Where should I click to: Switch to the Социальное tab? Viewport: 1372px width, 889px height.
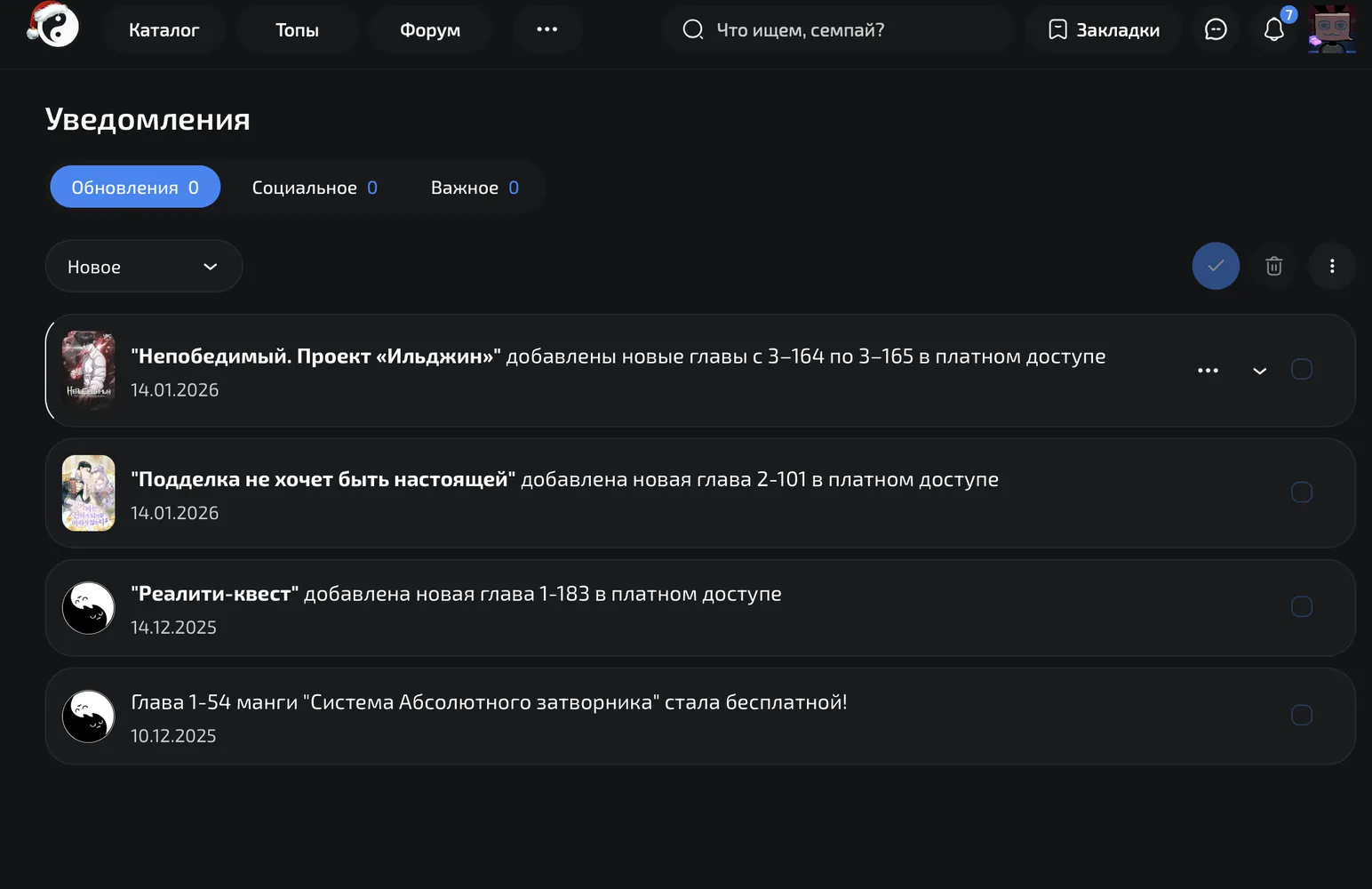click(x=315, y=188)
